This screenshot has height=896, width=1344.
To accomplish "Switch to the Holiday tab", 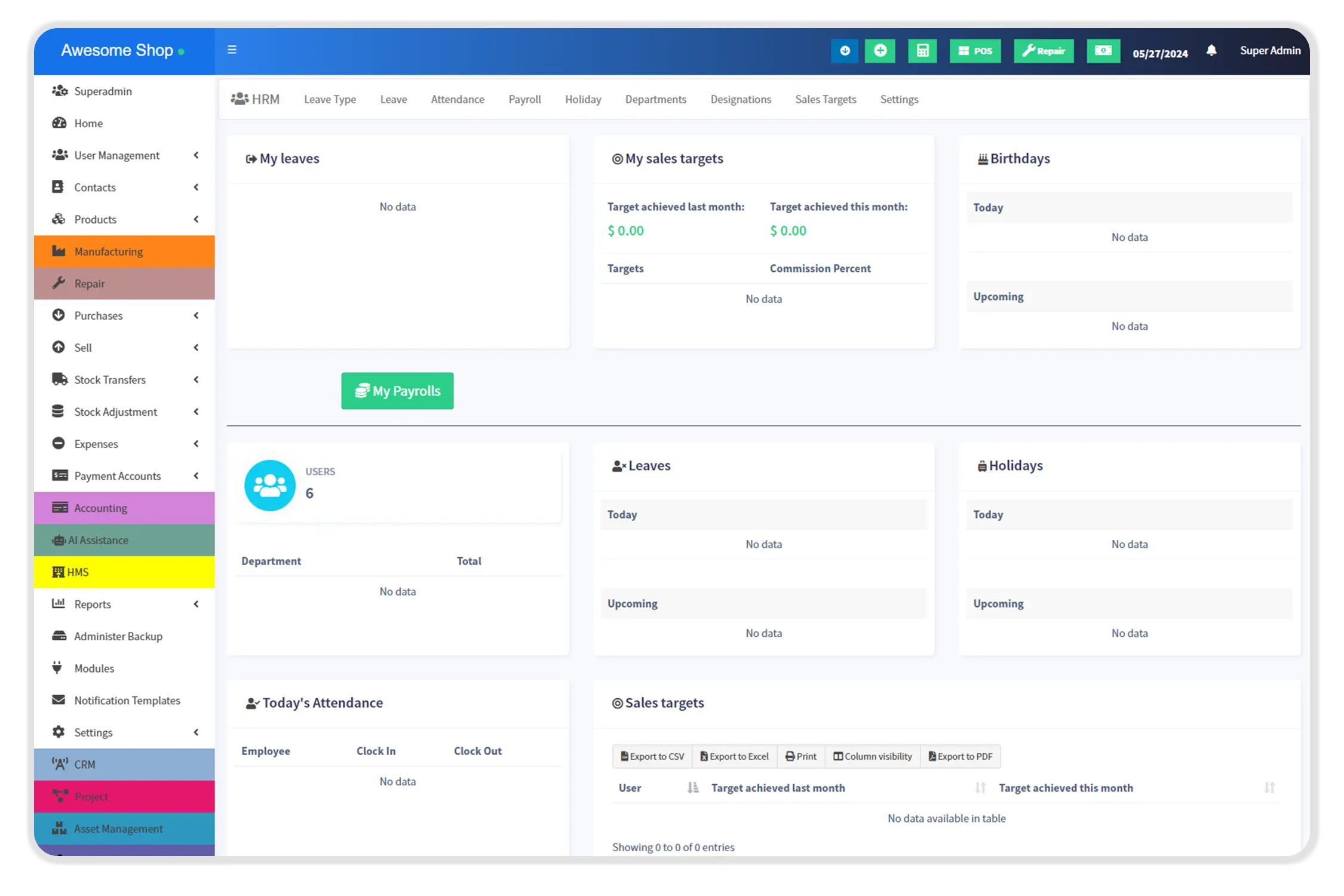I will 583,99.
